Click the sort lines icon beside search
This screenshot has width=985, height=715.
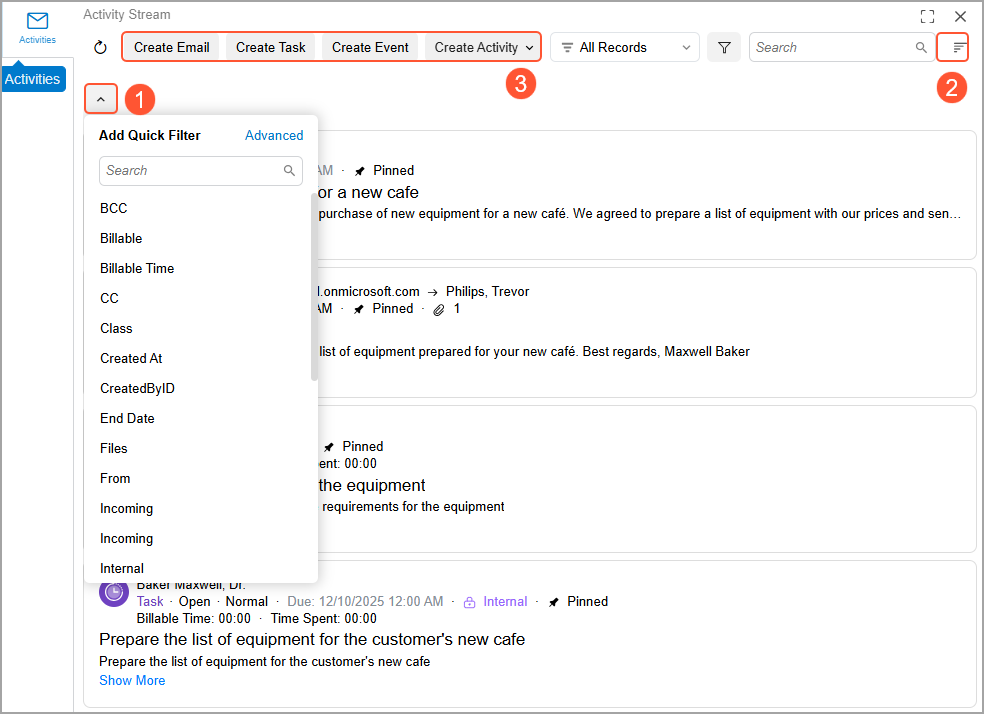click(958, 48)
